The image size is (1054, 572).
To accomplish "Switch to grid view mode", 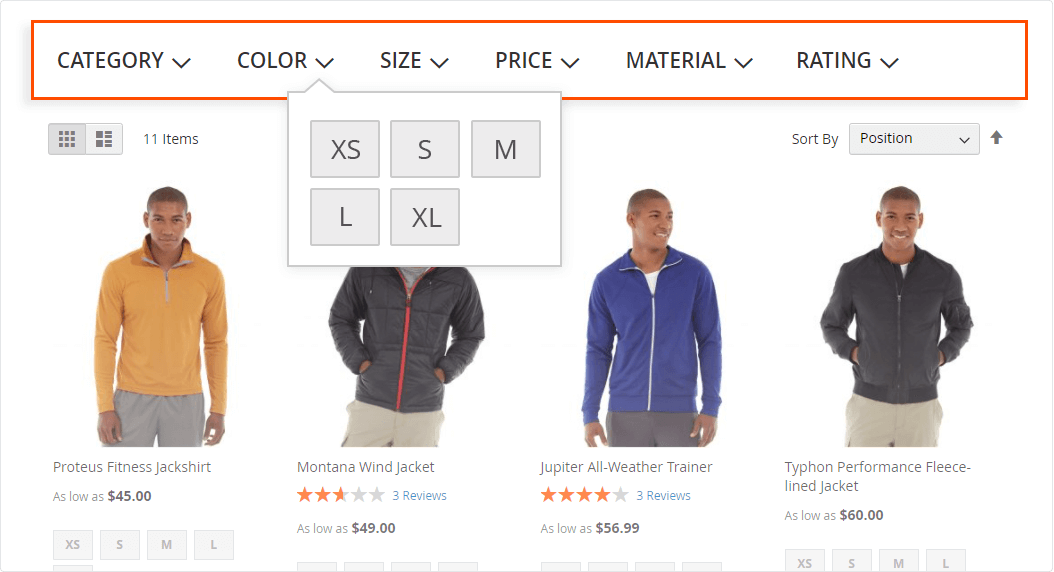I will click(x=67, y=139).
